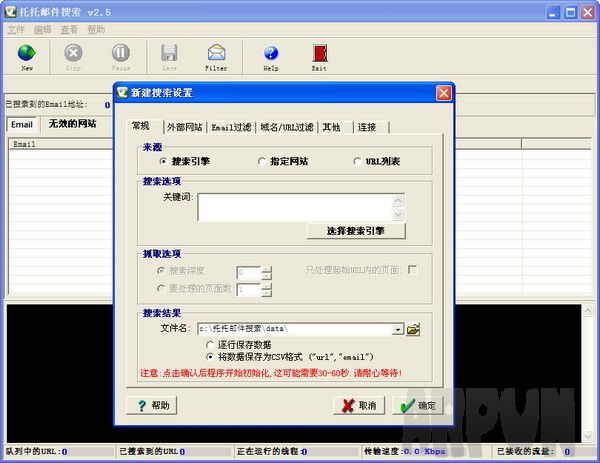
Task: Click the Stop toolbar icon
Action: pos(73,57)
